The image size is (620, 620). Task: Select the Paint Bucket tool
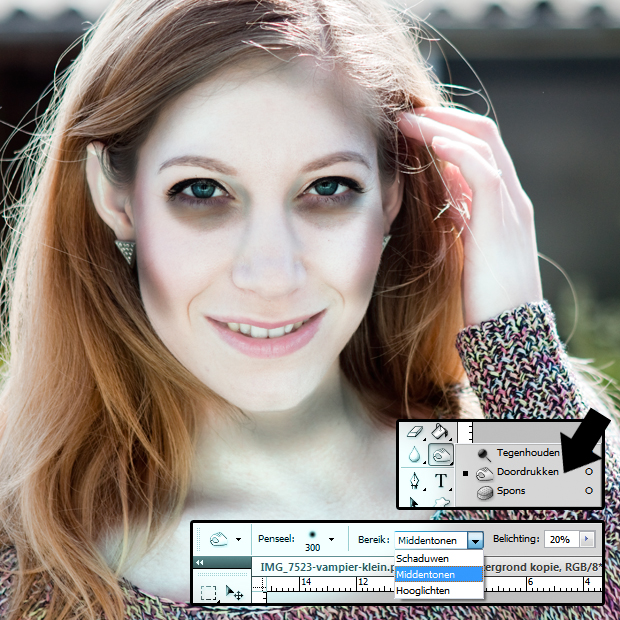click(440, 432)
